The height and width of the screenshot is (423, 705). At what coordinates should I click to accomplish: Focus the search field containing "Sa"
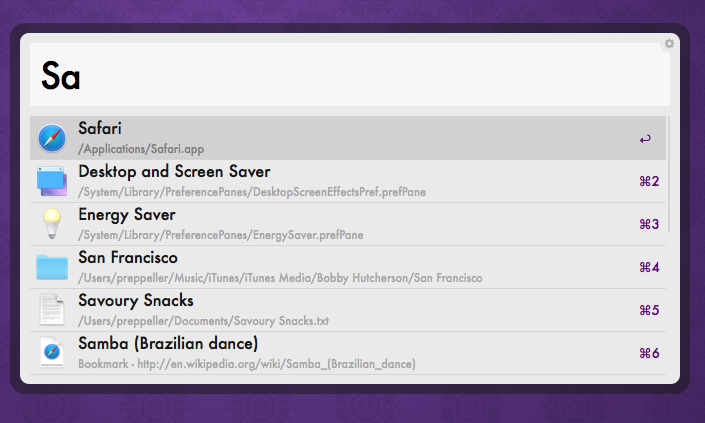tap(349, 76)
